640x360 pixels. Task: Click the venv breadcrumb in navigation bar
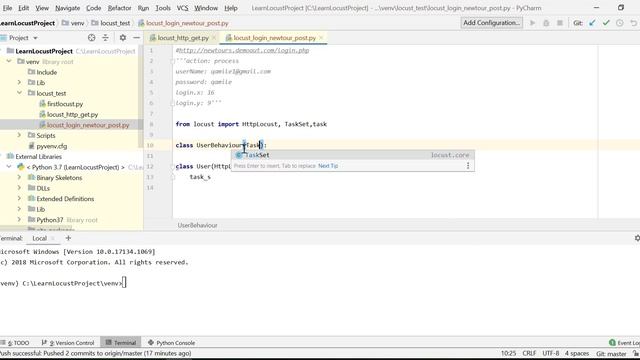[73, 23]
